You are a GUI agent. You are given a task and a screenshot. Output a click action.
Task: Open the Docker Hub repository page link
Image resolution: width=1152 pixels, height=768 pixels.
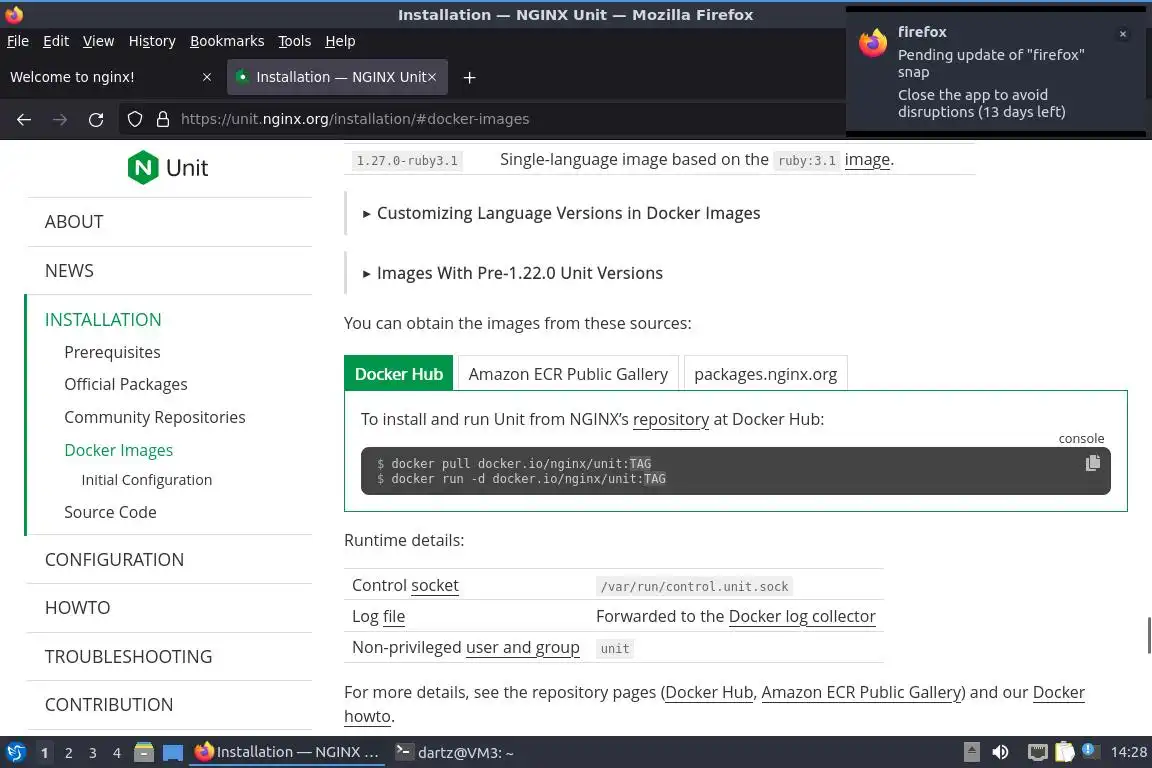pyautogui.click(x=709, y=692)
